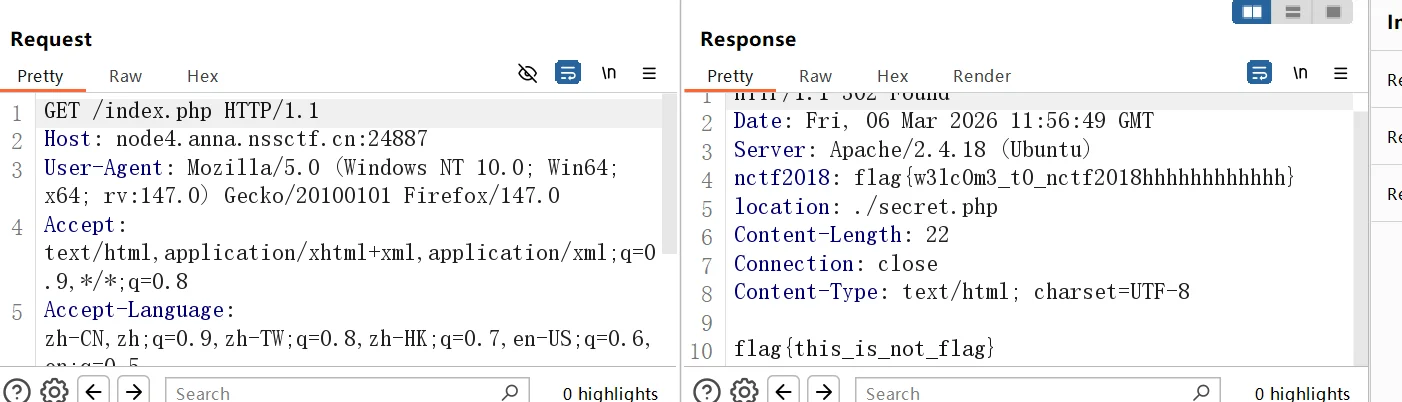Select side-by-side layout view icon

[x=1251, y=12]
